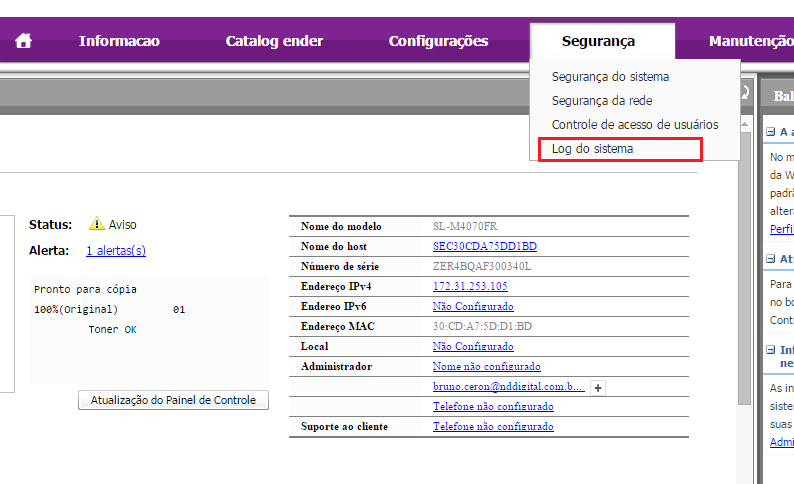Click the plus icon beside administrator email

pyautogui.click(x=597, y=387)
